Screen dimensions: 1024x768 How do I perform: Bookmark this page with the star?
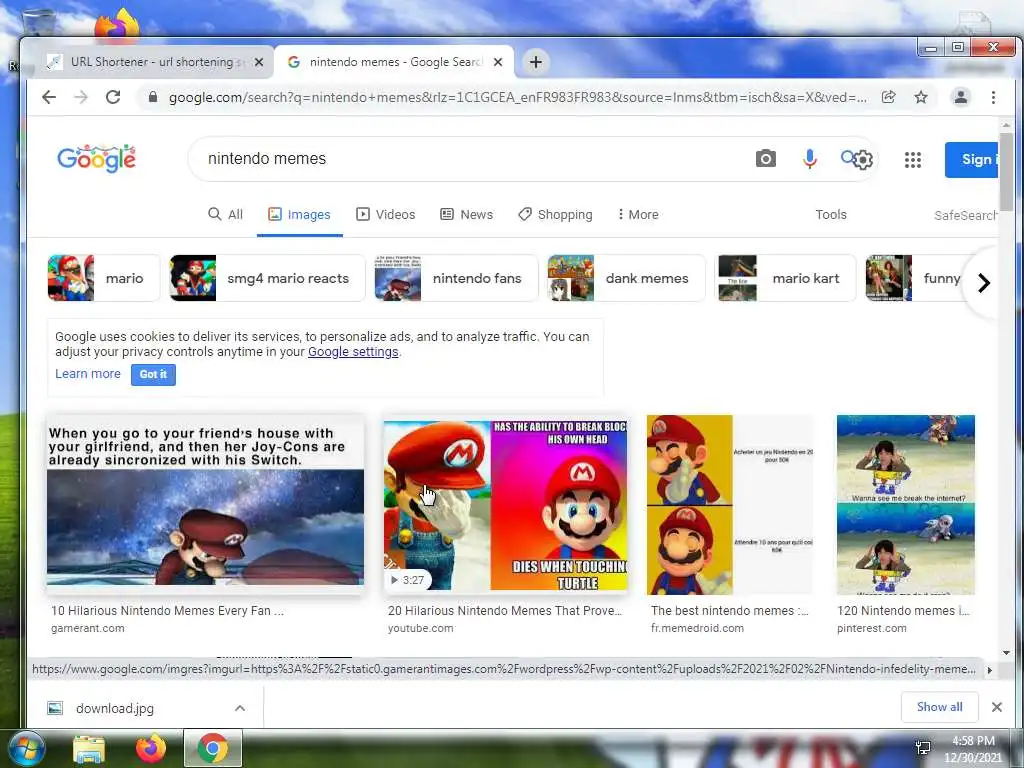pos(921,97)
